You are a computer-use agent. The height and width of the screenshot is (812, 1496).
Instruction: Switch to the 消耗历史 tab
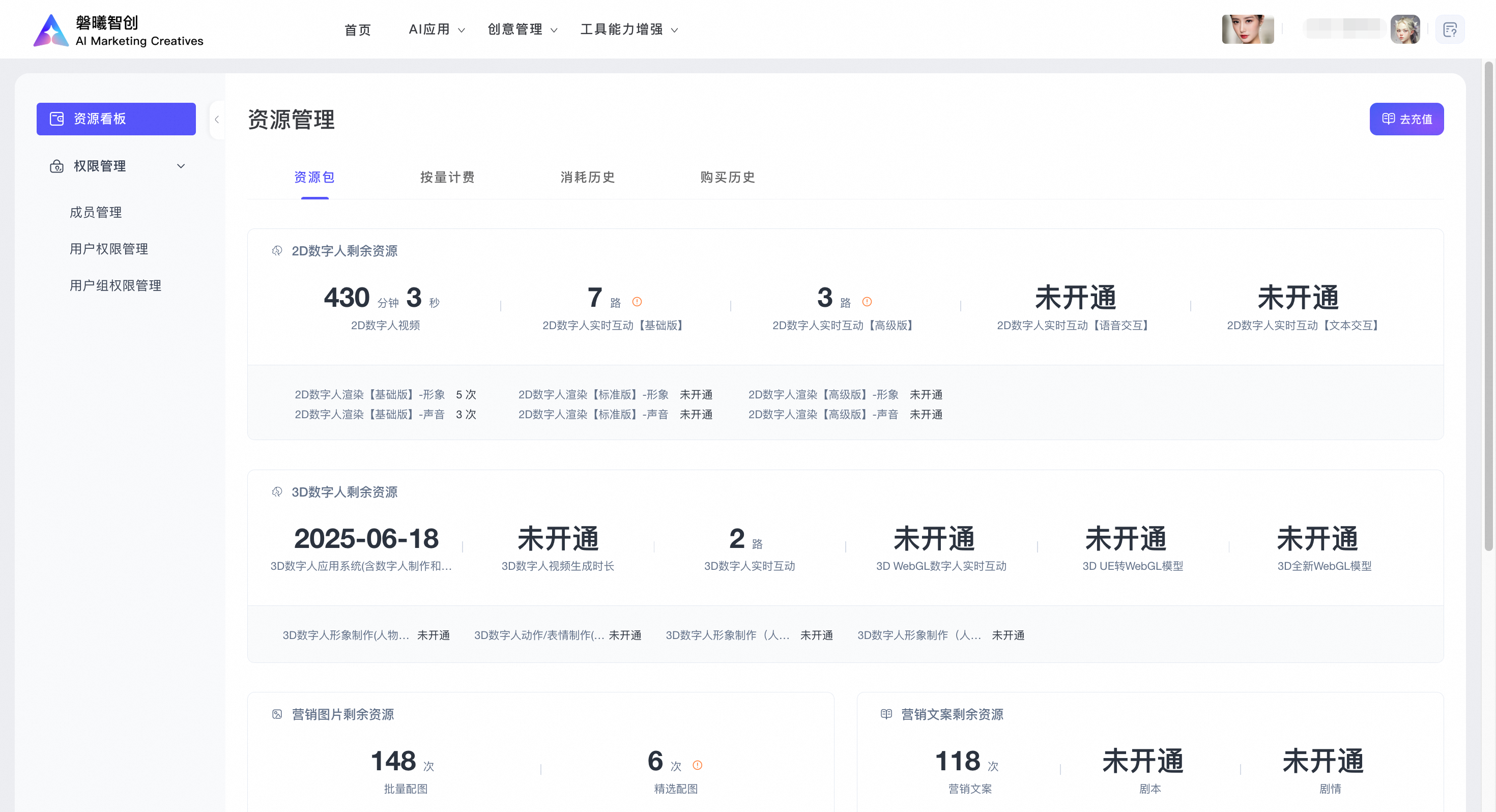[x=588, y=177]
